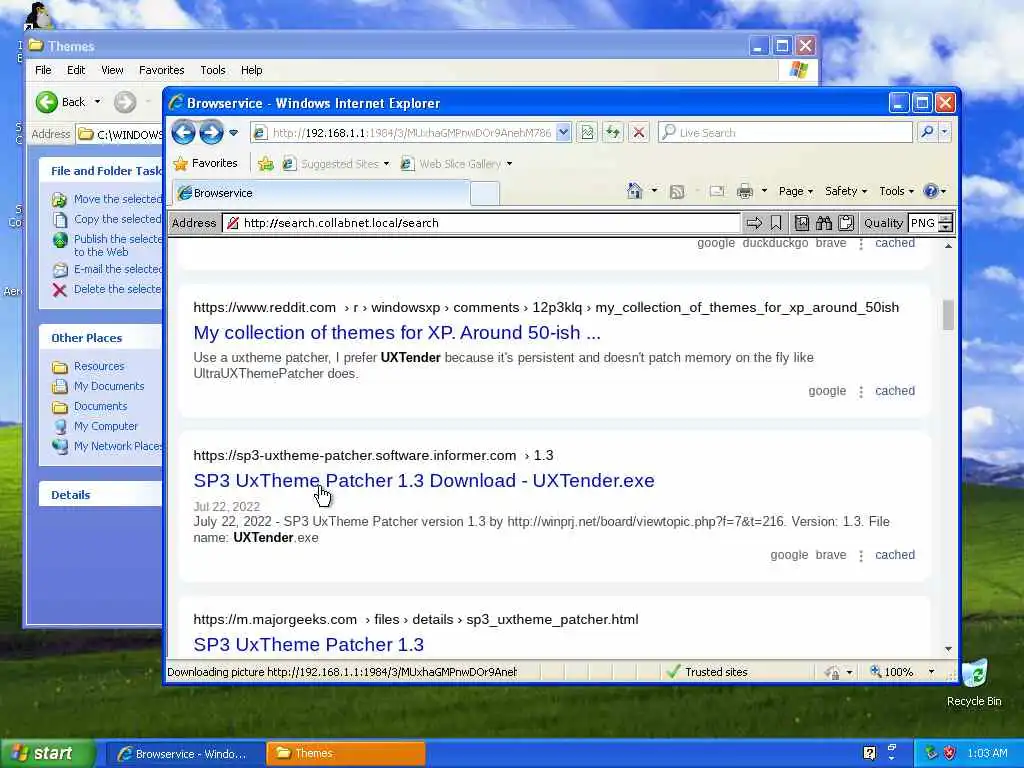
Task: Click the PNG quality stepper
Action: coord(946,223)
